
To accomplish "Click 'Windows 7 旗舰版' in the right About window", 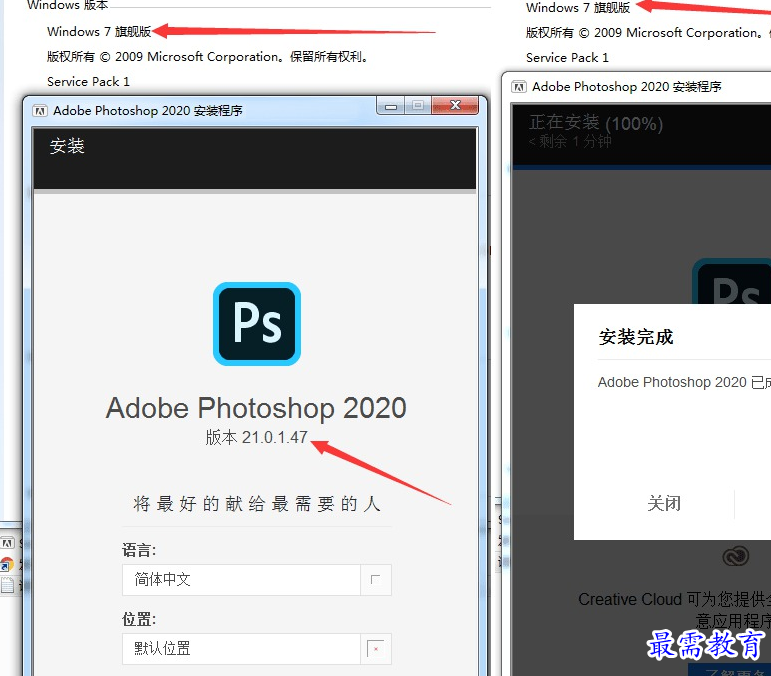I will click(578, 7).
